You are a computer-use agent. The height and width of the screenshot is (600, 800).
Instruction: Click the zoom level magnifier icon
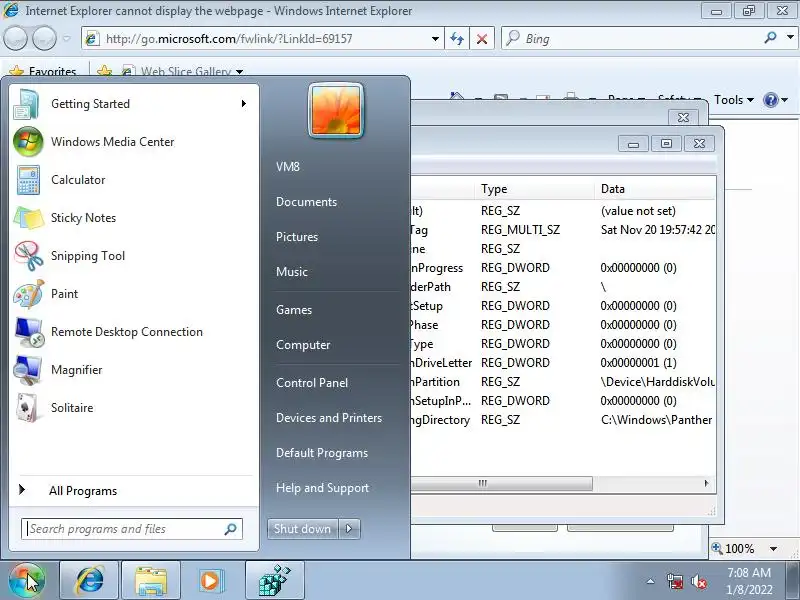[x=717, y=548]
